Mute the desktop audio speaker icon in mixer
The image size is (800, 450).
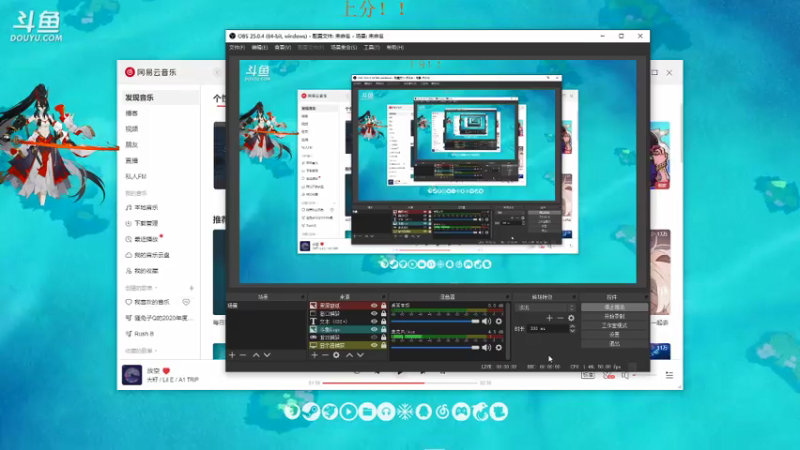point(486,321)
